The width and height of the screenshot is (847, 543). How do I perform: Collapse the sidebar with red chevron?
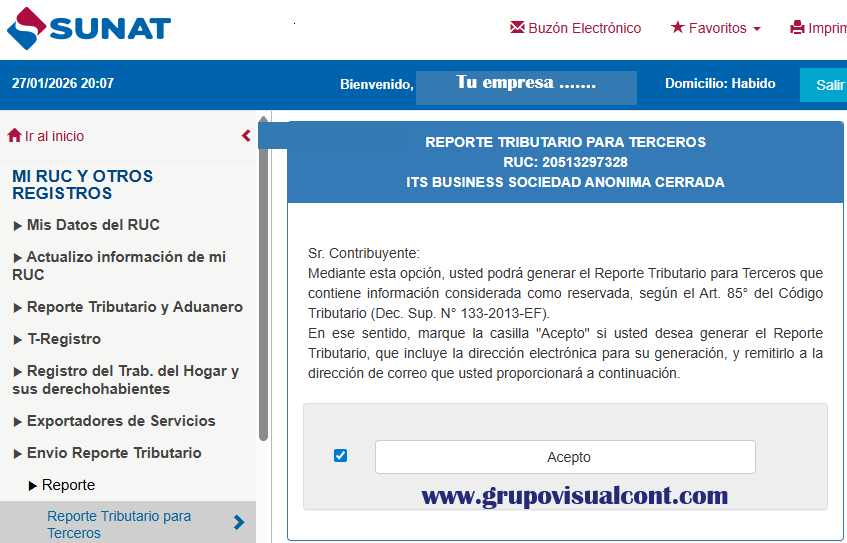[x=246, y=136]
